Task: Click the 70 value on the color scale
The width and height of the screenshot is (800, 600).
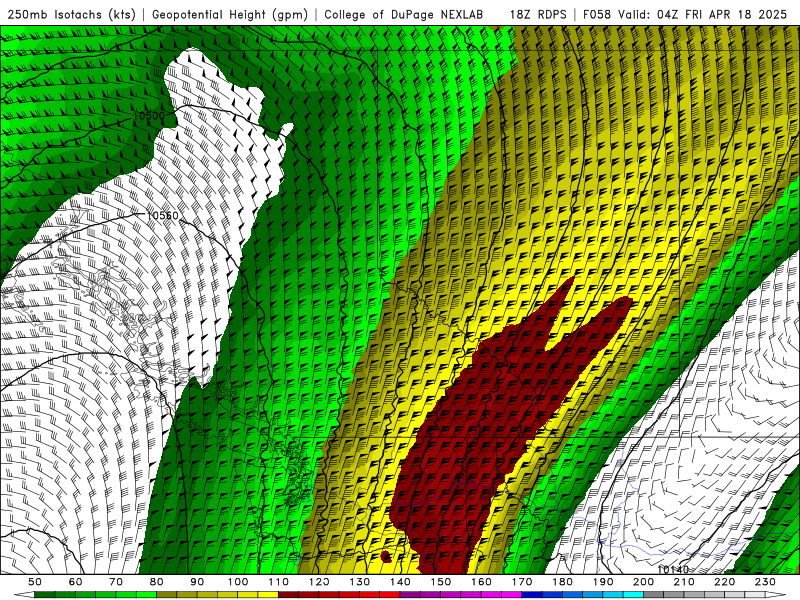Action: coord(116,582)
